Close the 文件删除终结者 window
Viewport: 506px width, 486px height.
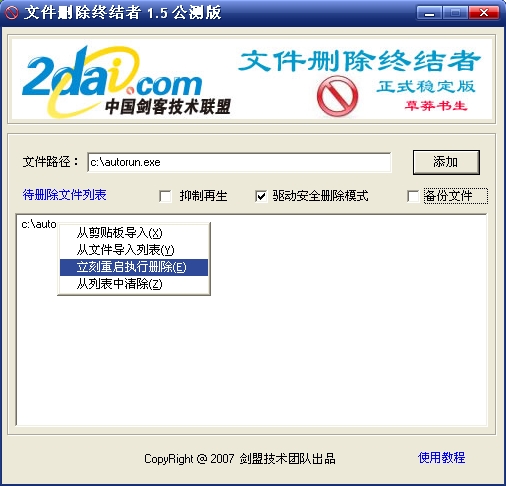[x=484, y=13]
